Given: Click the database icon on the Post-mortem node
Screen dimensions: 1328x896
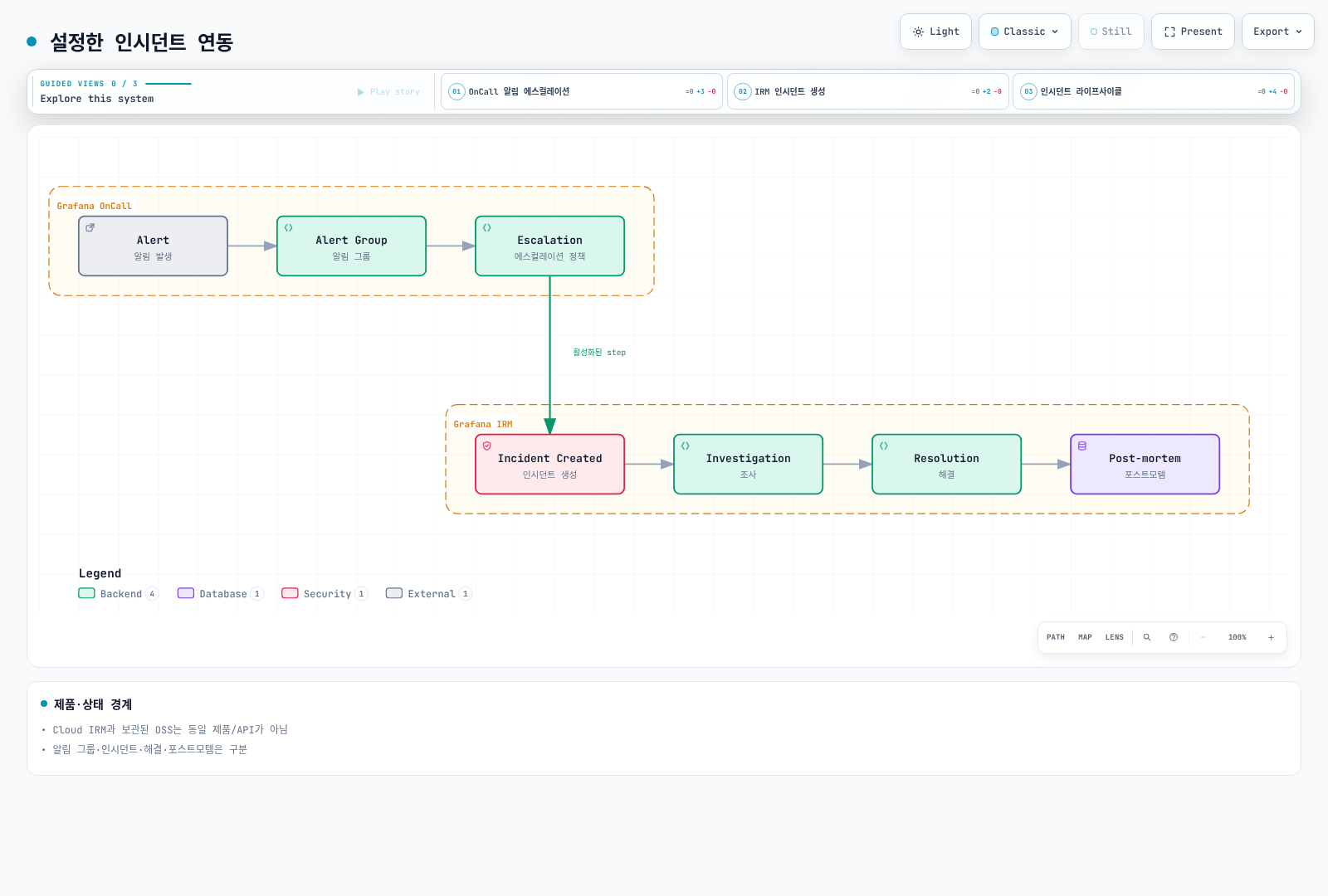Looking at the screenshot, I should (1082, 446).
